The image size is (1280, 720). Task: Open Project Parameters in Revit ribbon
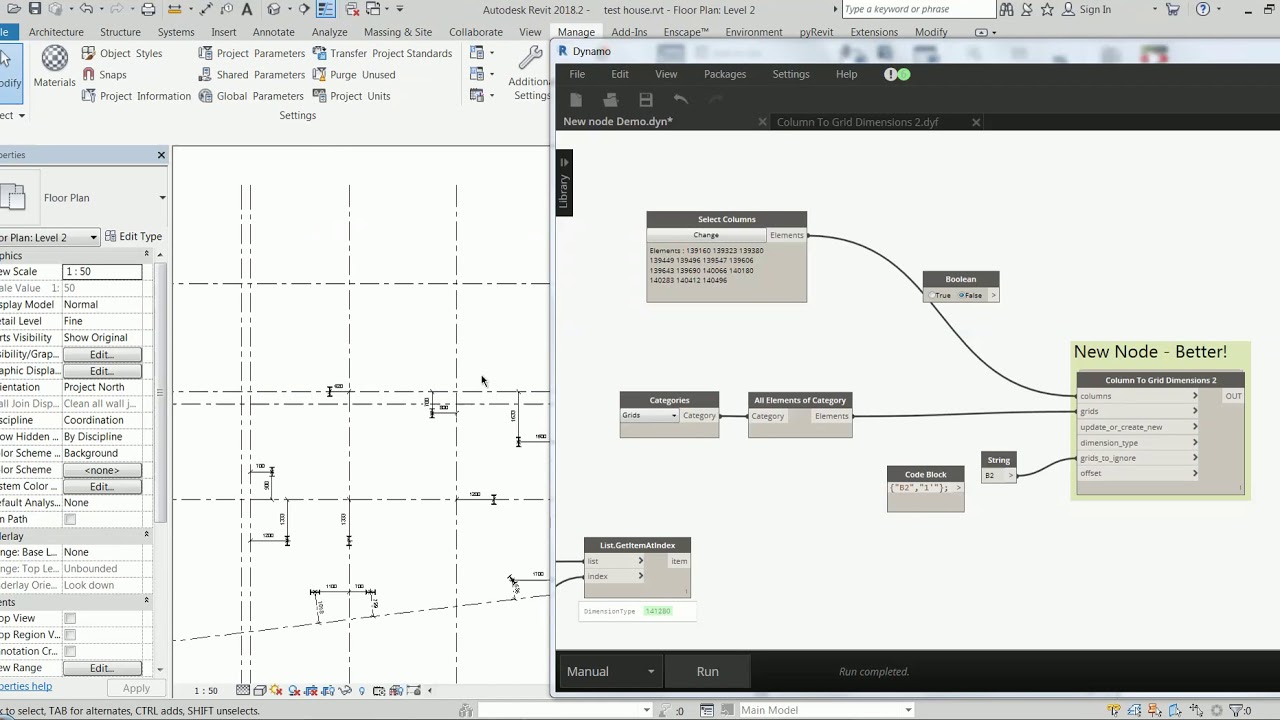point(251,53)
